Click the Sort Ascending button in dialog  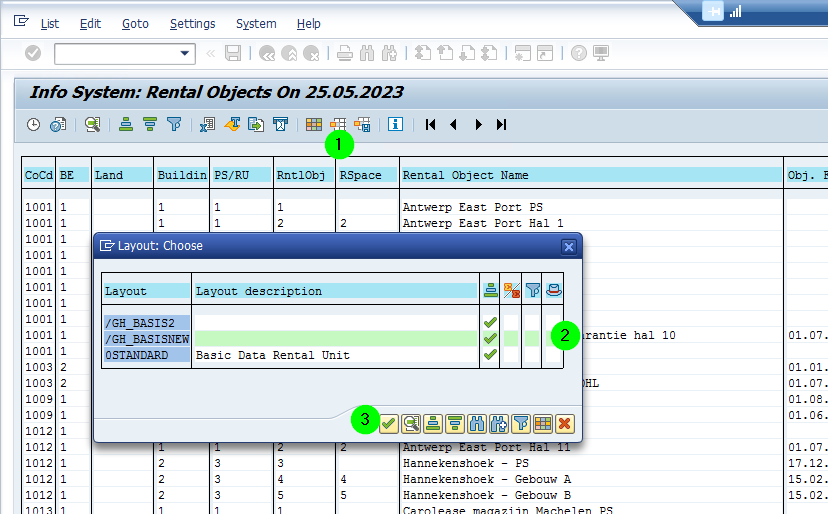coord(433,424)
